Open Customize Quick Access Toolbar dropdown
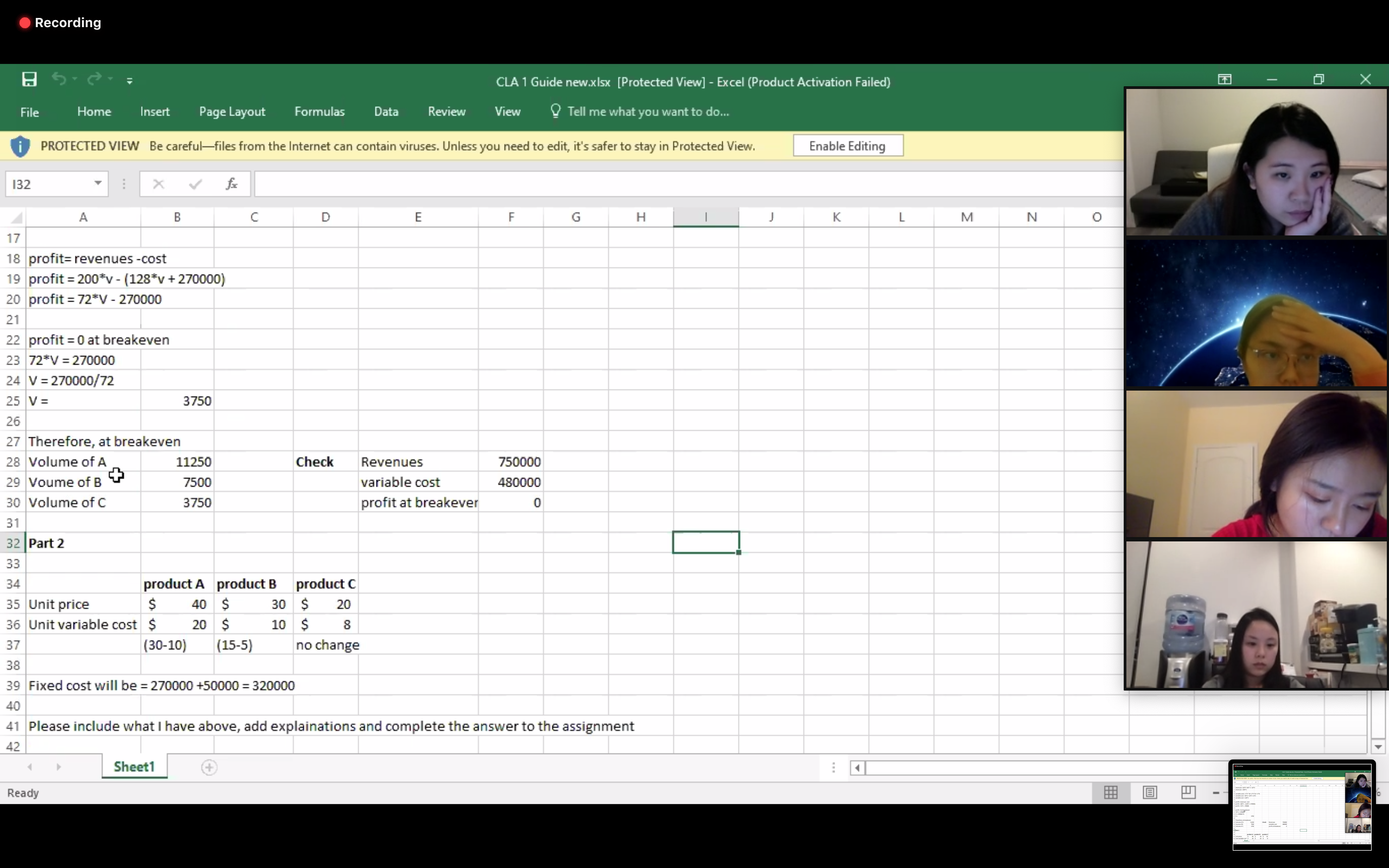 130,81
